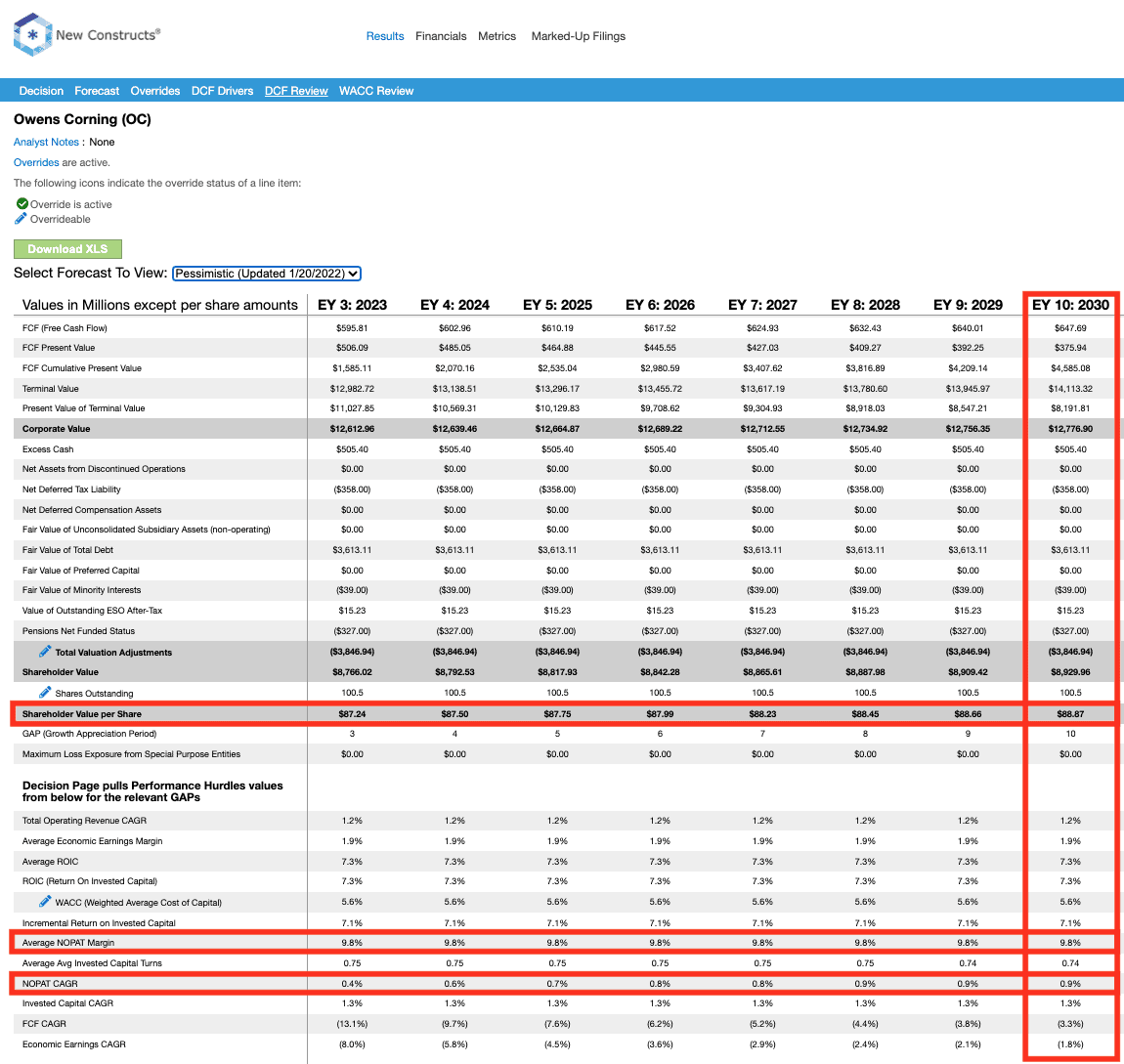Screen dimensions: 1124x1064
Task: Click Corporate Value $12,776.90 cell
Action: click(1070, 429)
